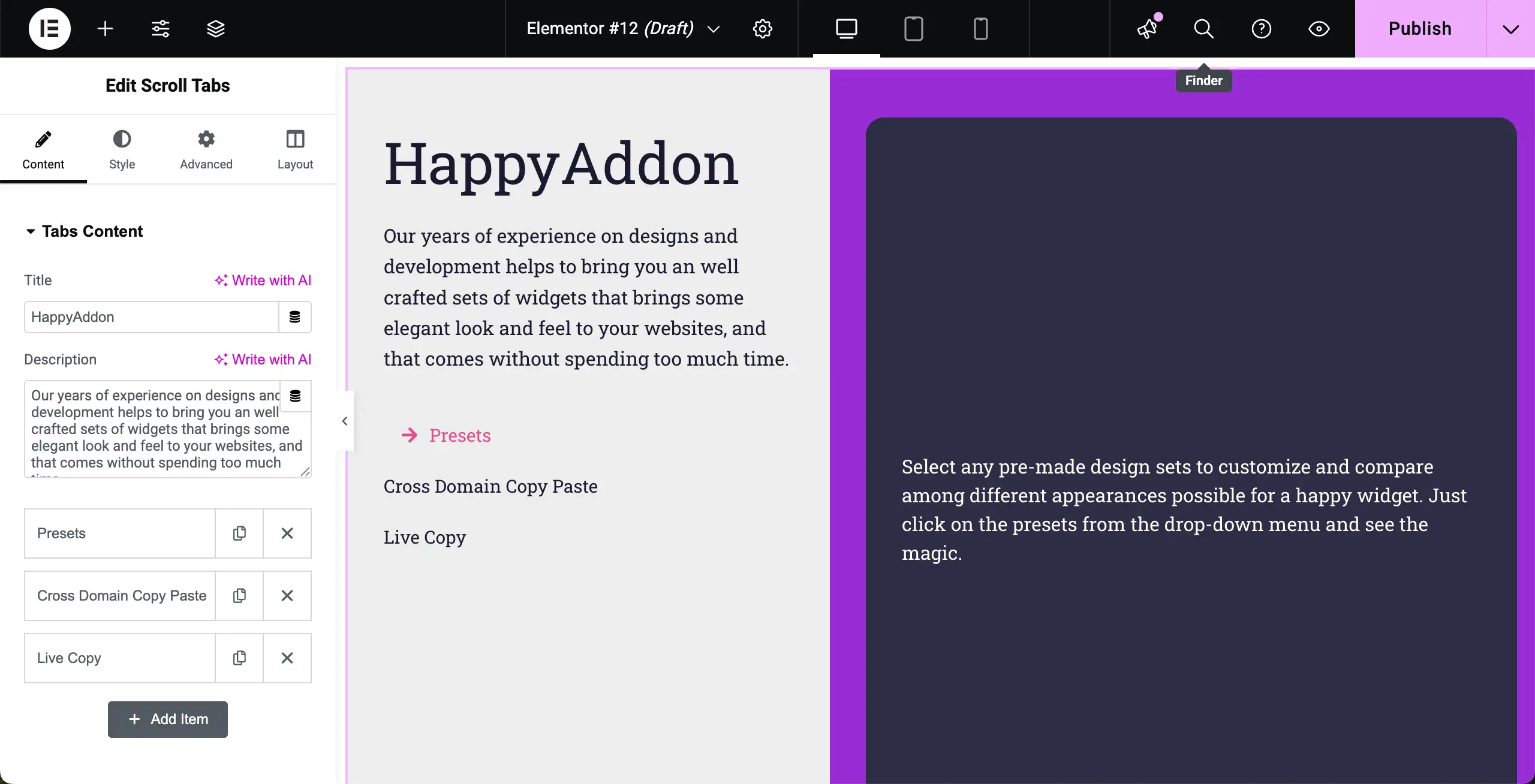Click dynamic tags icon for Description field

point(295,396)
